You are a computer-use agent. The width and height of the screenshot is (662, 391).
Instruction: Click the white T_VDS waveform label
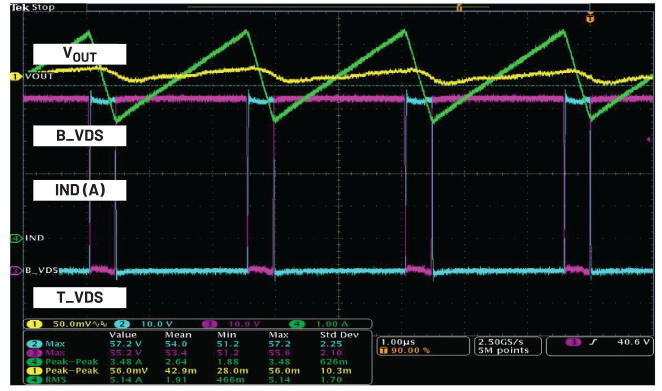80,298
